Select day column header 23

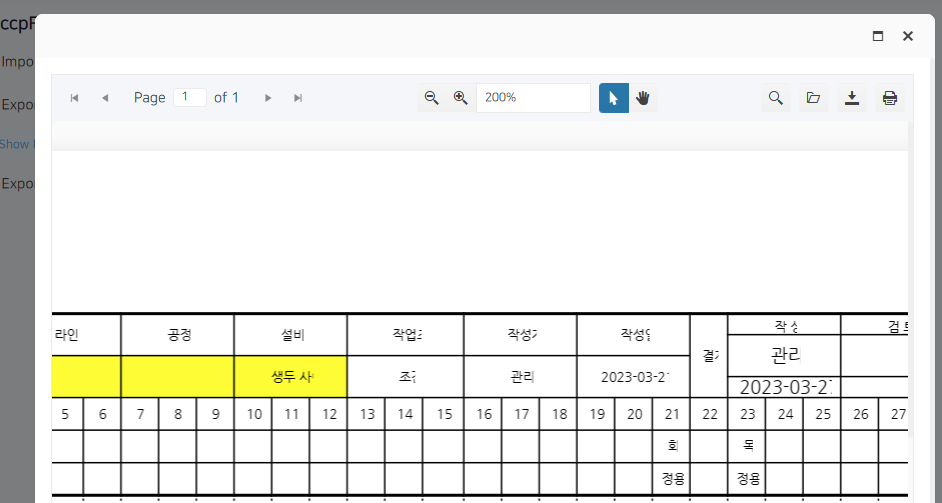pyautogui.click(x=747, y=414)
